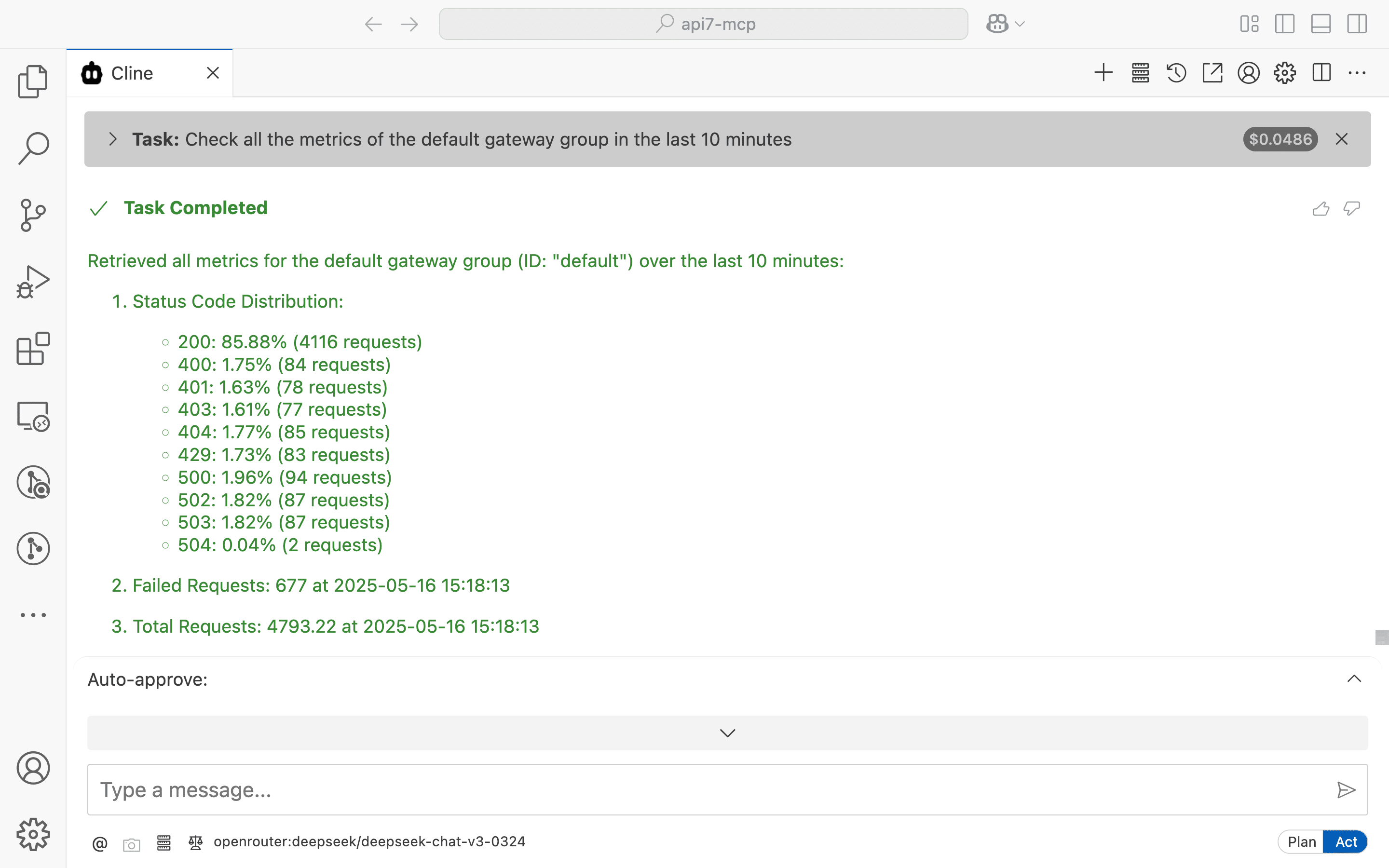
Task: Open the Source Control view
Action: click(33, 215)
